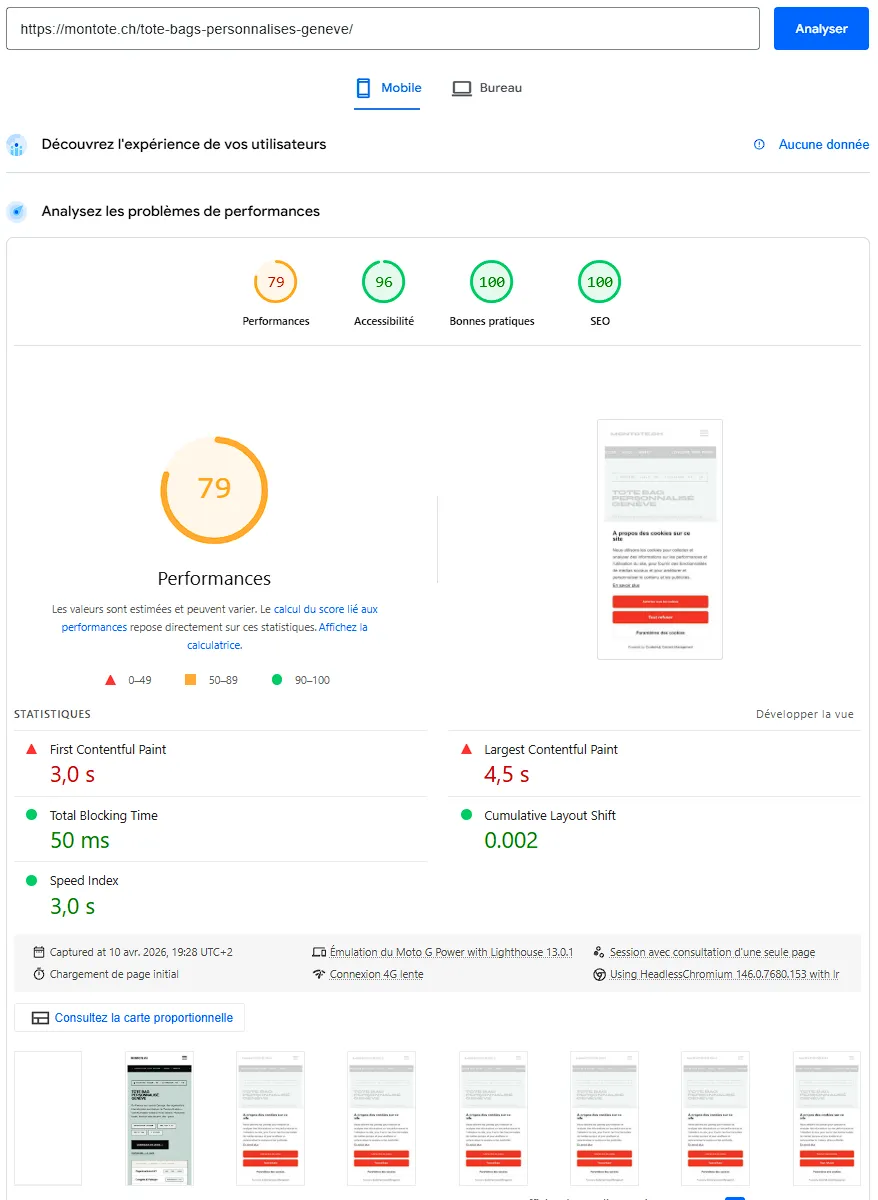878x1200 pixels.
Task: Click the icon beside "Analysez les problèmes de performances"
Action: 16,211
